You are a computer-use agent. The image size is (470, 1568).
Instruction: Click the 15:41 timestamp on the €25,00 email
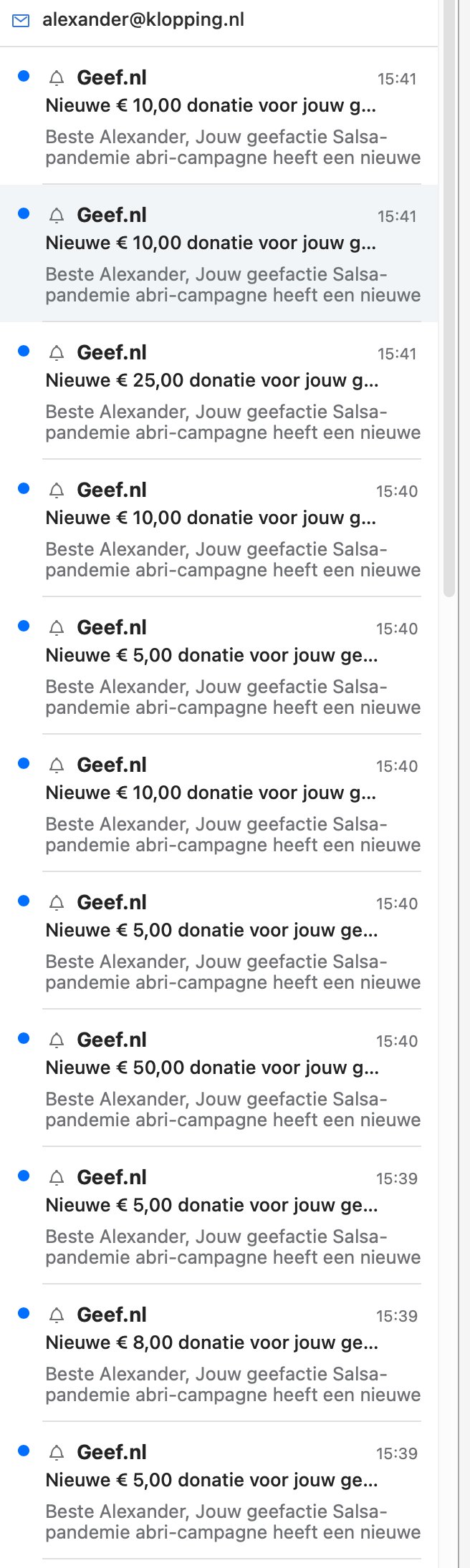397,354
